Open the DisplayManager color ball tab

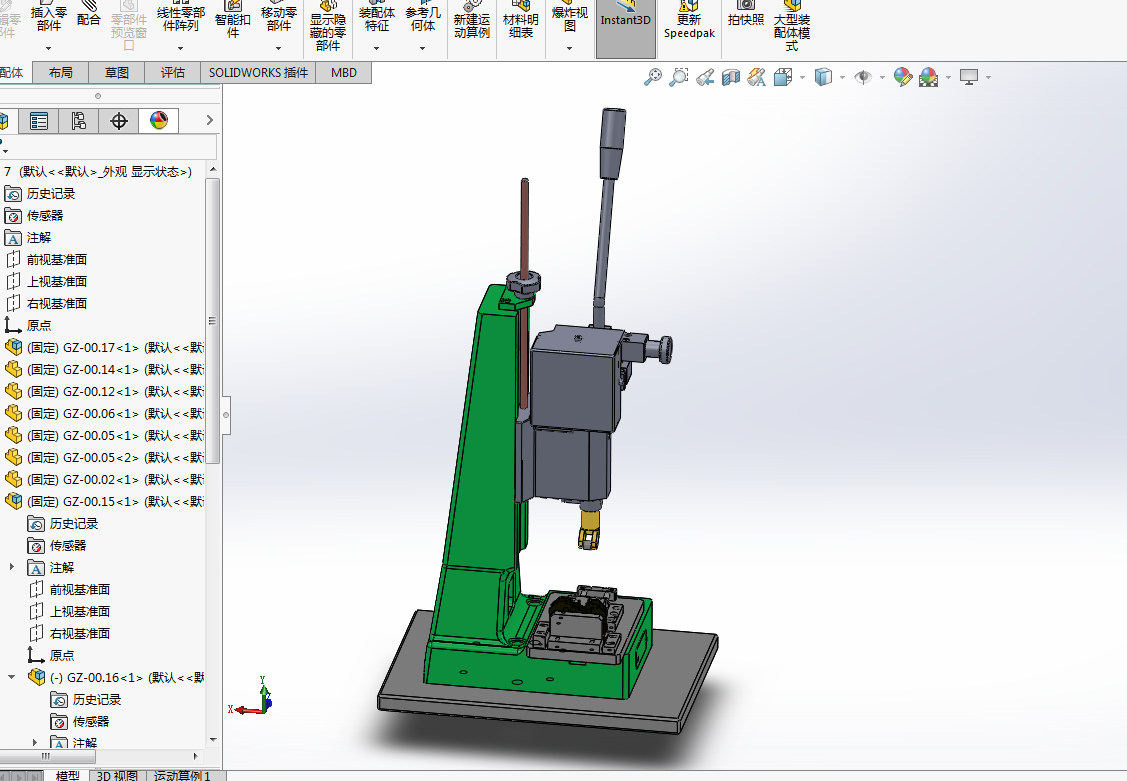159,121
